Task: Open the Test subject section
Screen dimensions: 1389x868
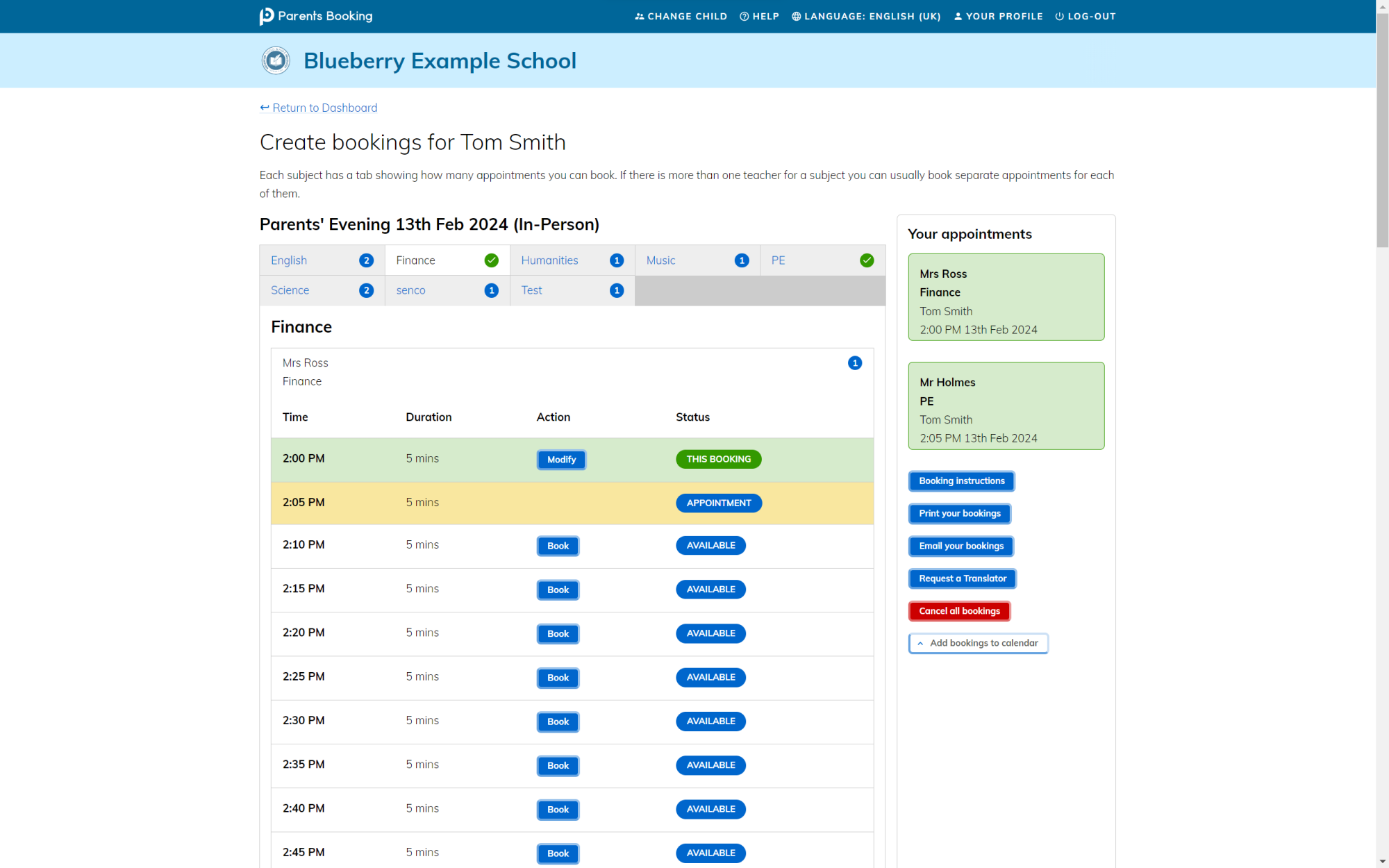Action: tap(531, 290)
